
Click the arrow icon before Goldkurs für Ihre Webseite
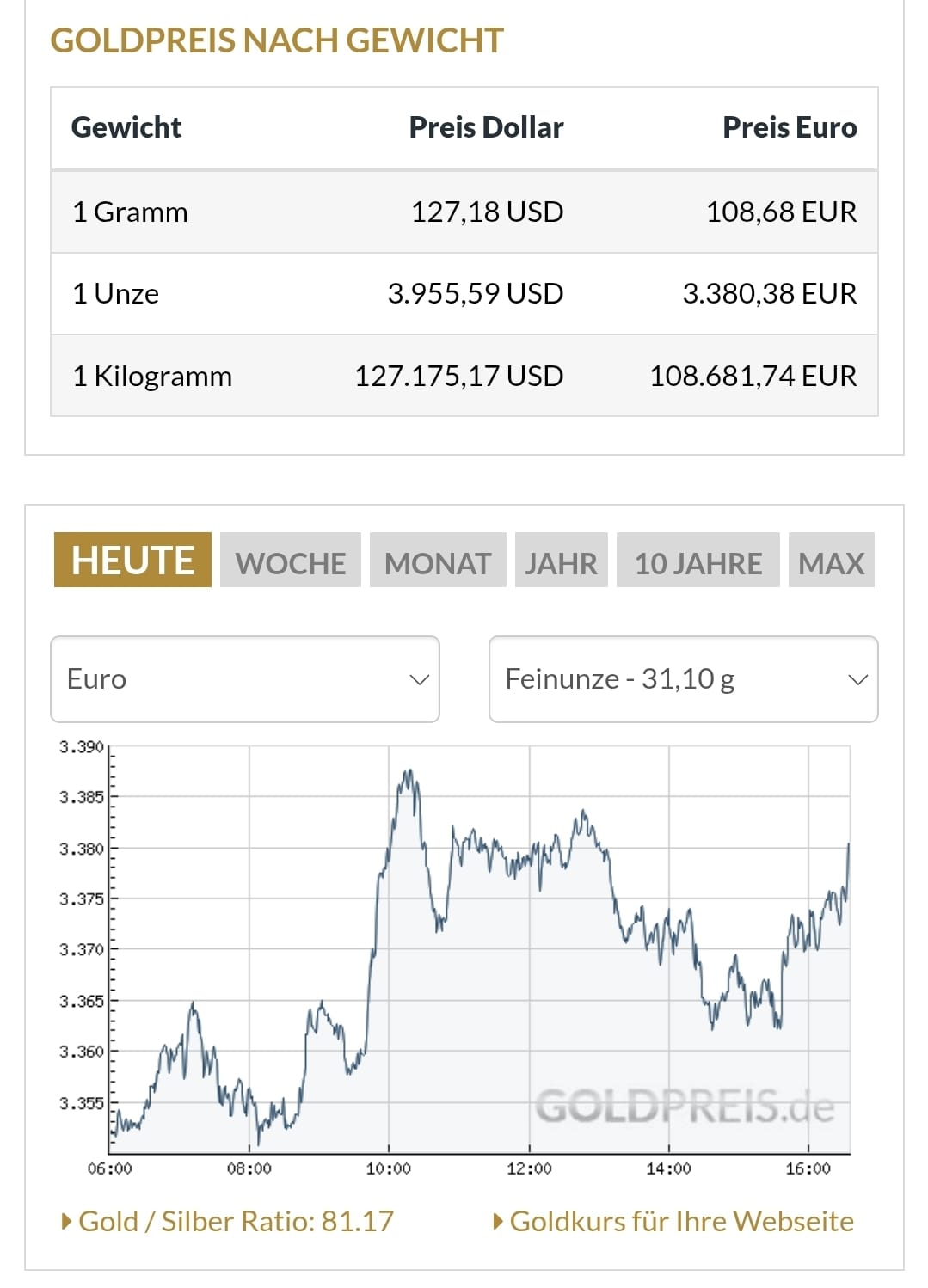(498, 1221)
